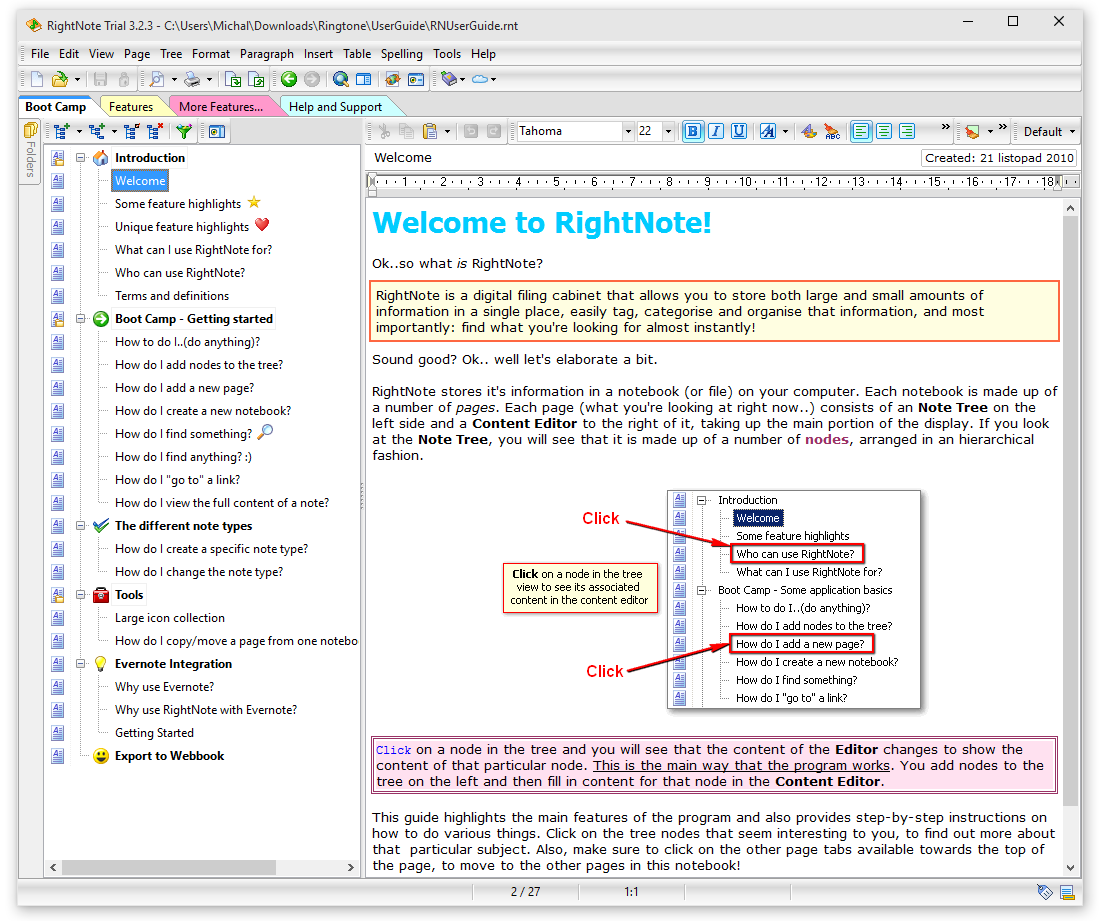The height and width of the screenshot is (921, 1120).
Task: Open a notebook using the folder icon
Action: (x=60, y=79)
